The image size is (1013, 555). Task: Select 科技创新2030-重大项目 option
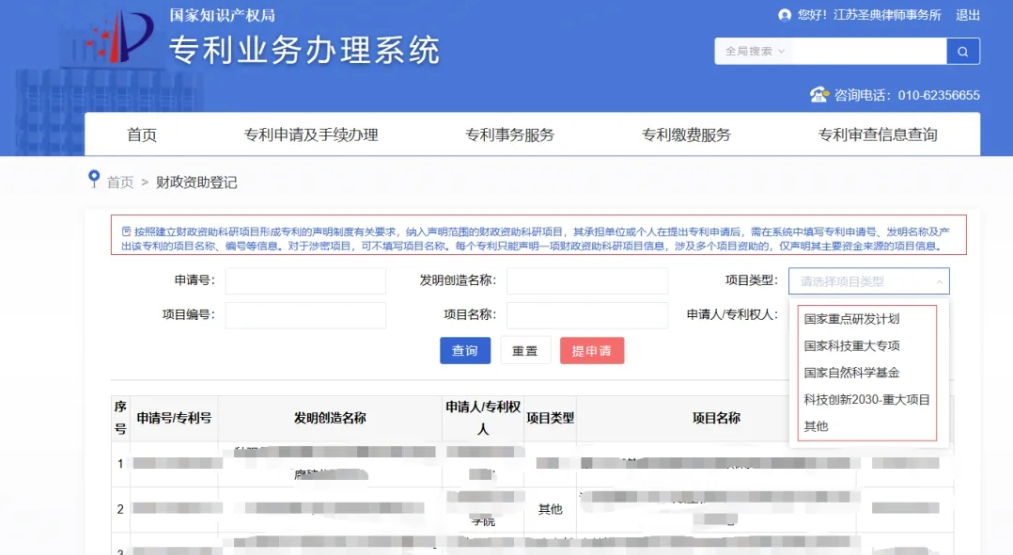[x=866, y=400]
